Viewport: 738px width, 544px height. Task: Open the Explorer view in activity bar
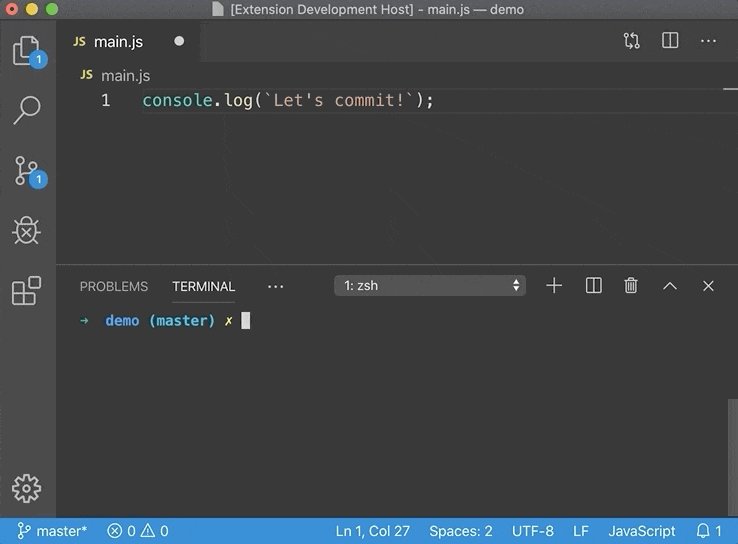(x=27, y=51)
